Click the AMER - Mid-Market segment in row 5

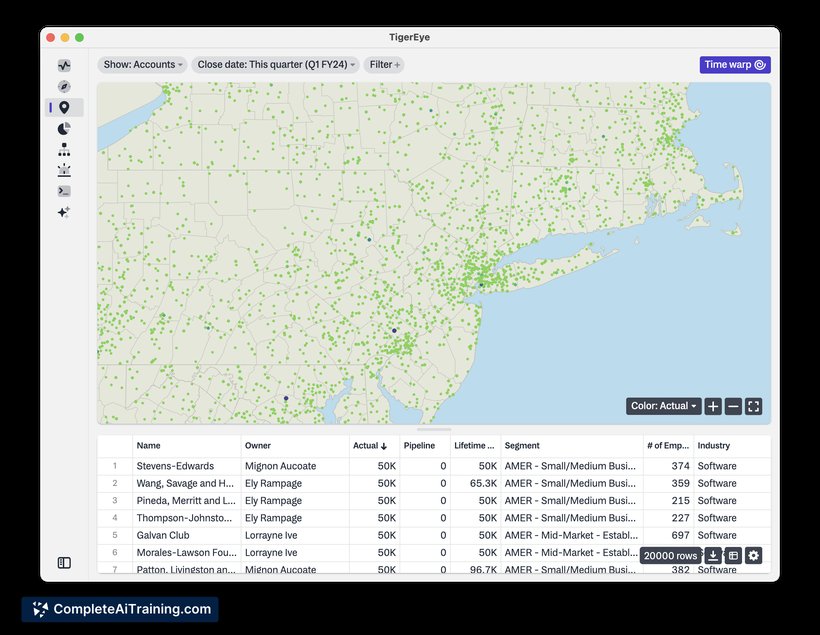pyautogui.click(x=571, y=535)
